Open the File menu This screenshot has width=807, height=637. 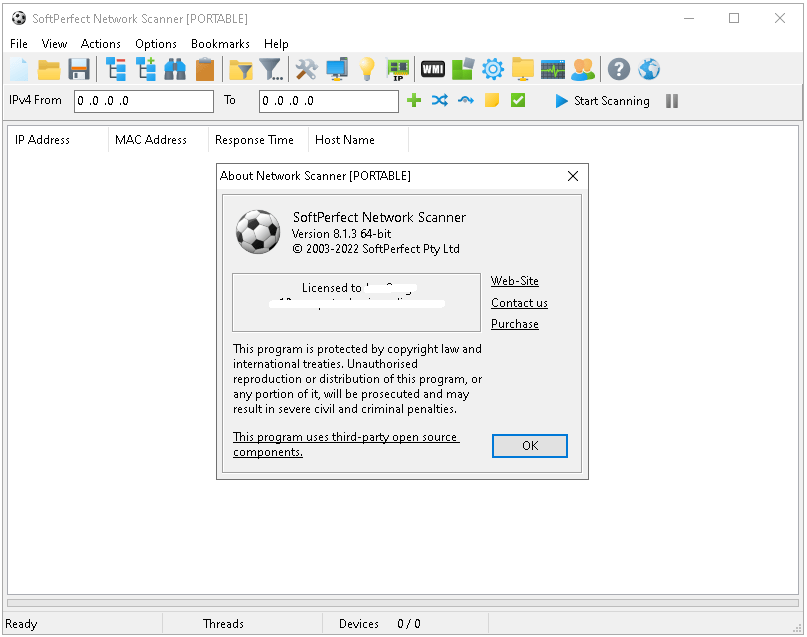click(x=19, y=44)
